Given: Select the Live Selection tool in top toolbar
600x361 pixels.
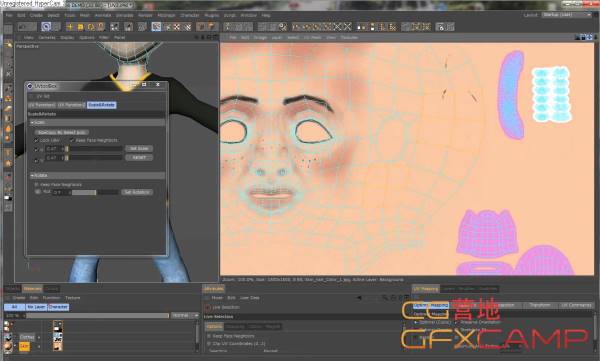Looking at the screenshot, I should click(x=46, y=26).
